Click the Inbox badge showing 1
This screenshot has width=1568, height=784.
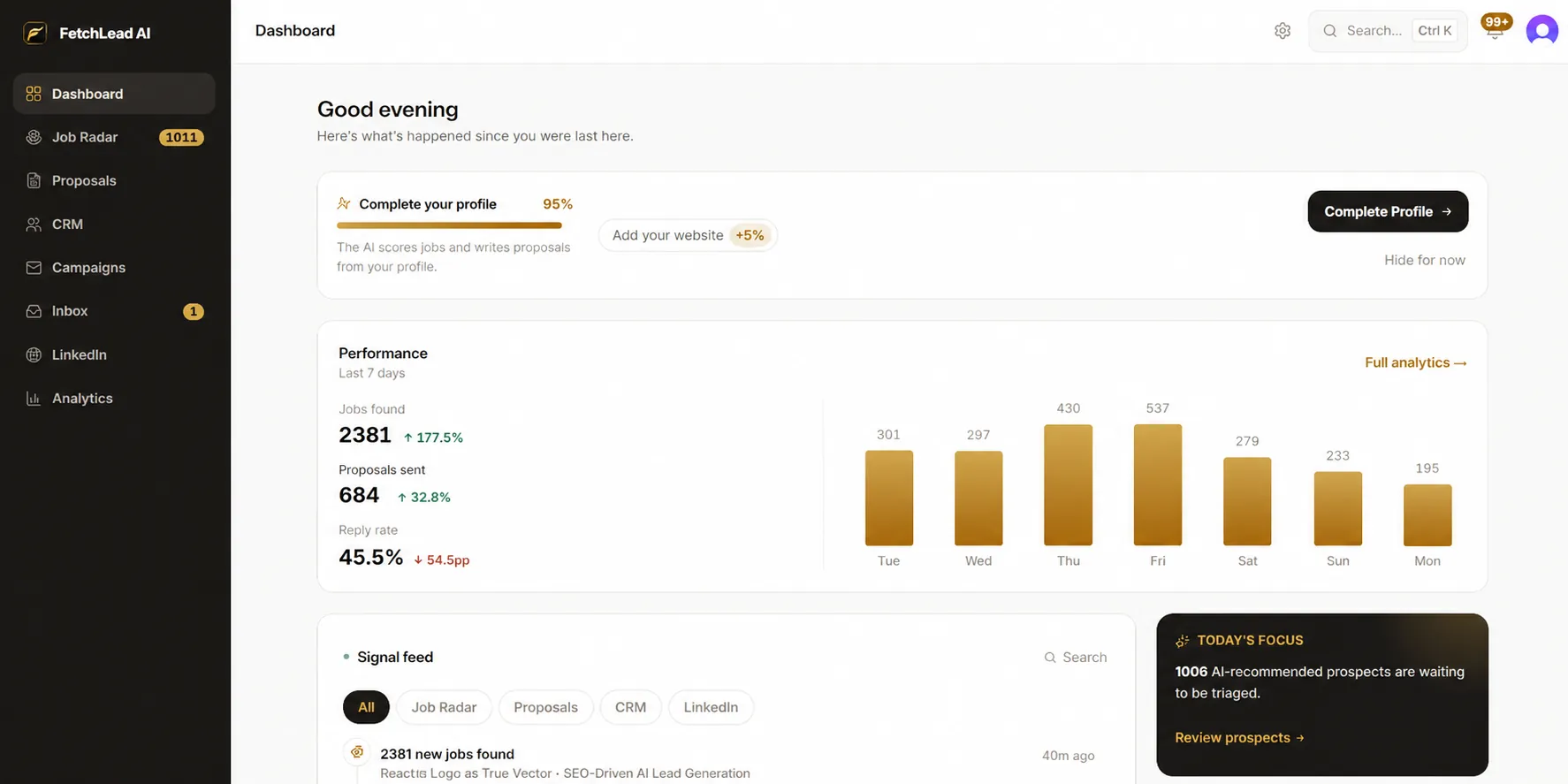click(x=193, y=311)
